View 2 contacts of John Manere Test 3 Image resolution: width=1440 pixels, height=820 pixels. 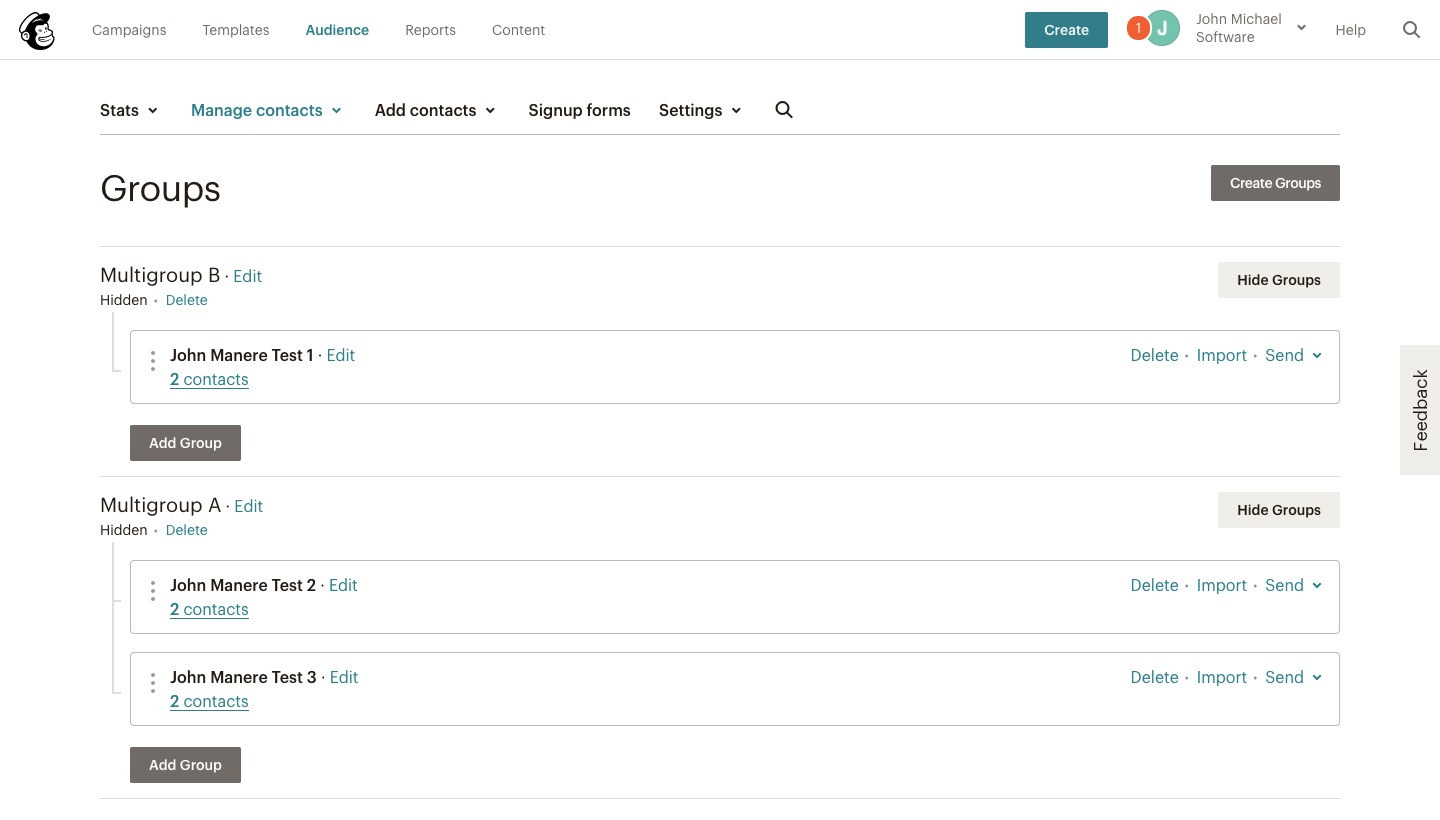tap(209, 701)
